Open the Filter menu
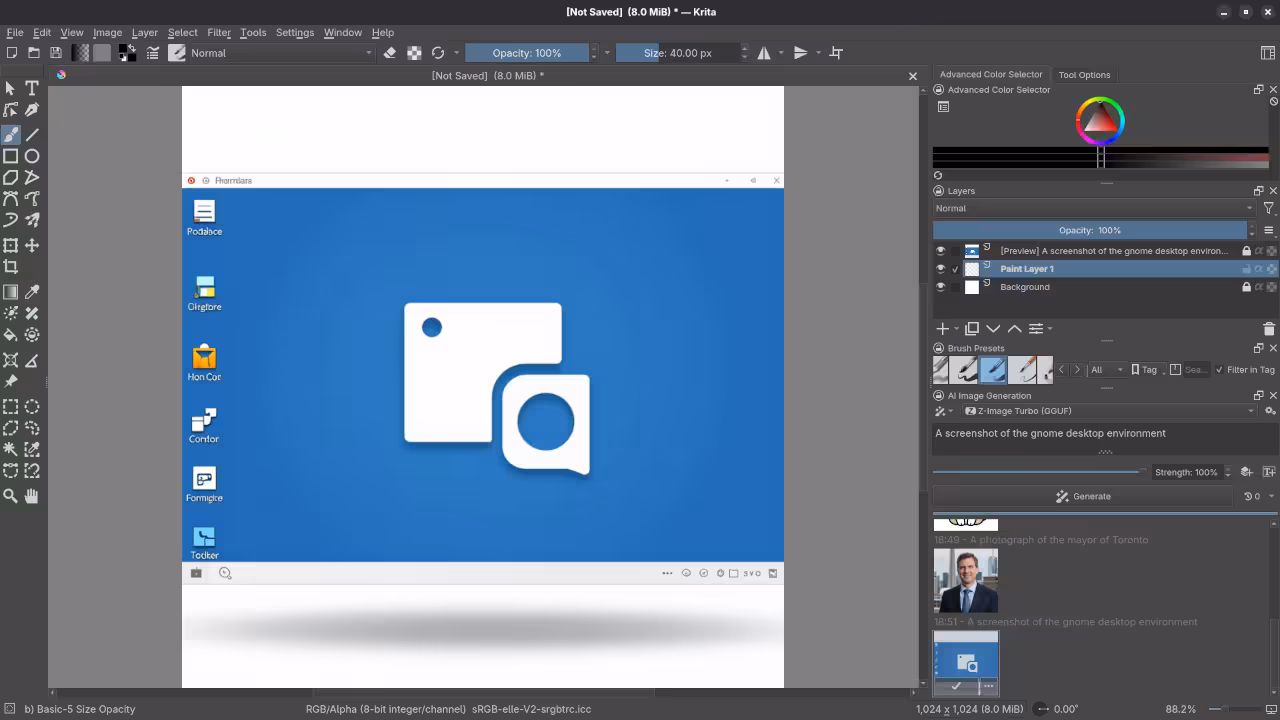Screen dimensions: 1280x720 pos(219,32)
